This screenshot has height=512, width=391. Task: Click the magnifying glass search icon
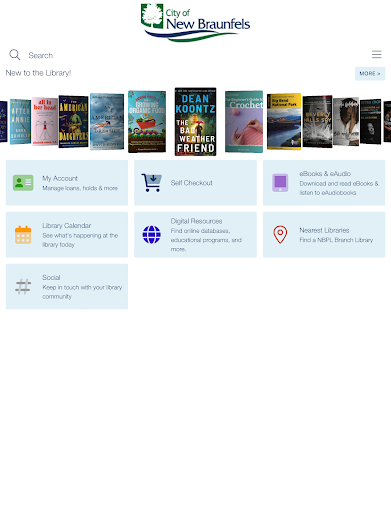[x=15, y=55]
